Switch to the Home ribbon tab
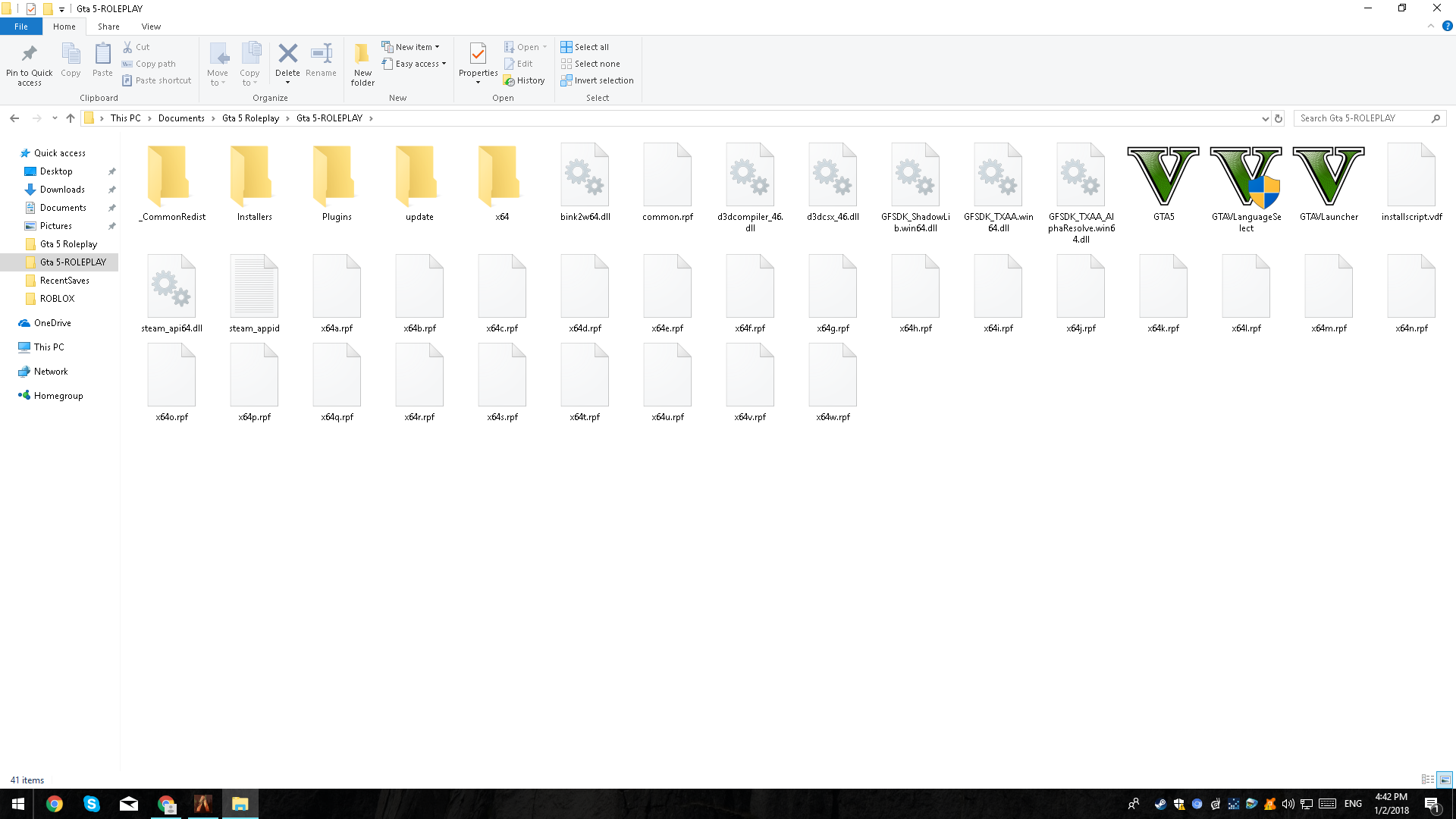Viewport: 1456px width, 819px height. coord(64,27)
